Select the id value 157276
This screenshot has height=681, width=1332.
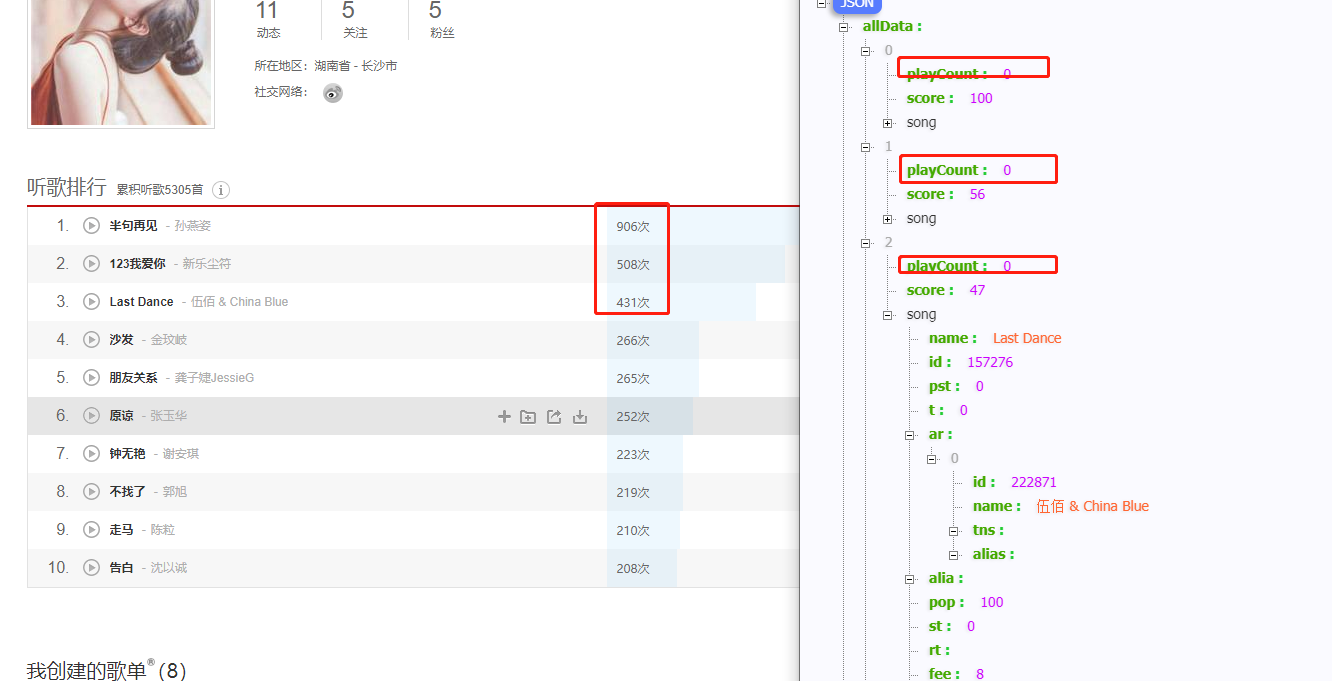point(990,362)
